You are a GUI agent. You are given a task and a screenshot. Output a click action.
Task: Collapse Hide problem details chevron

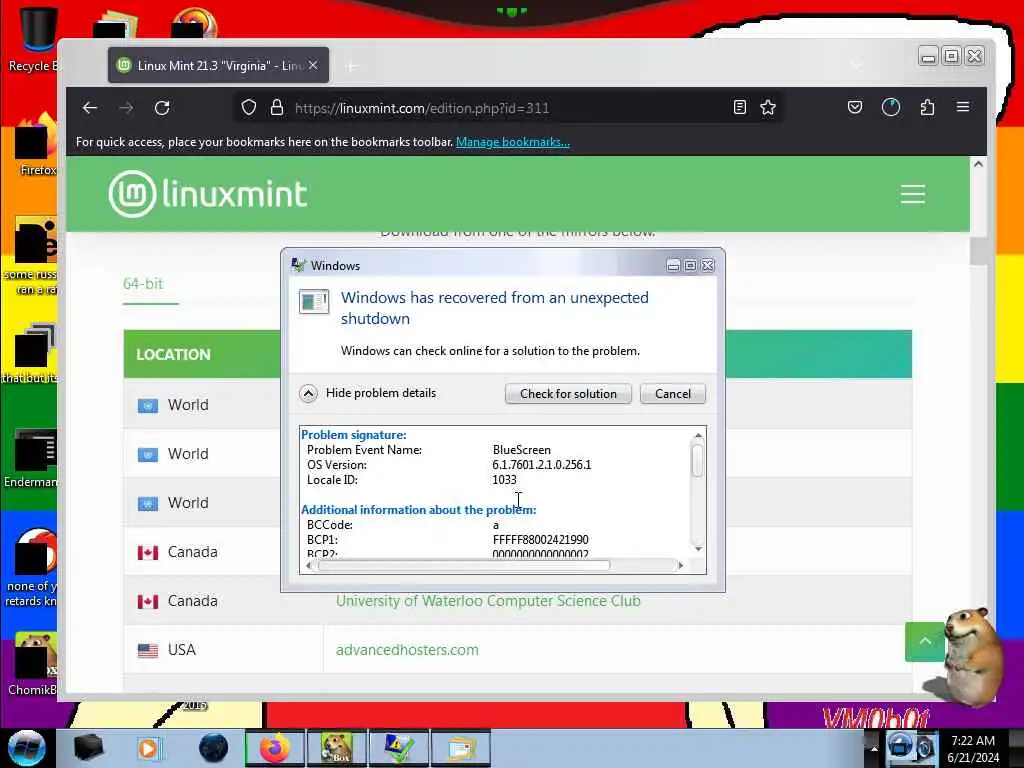click(308, 393)
